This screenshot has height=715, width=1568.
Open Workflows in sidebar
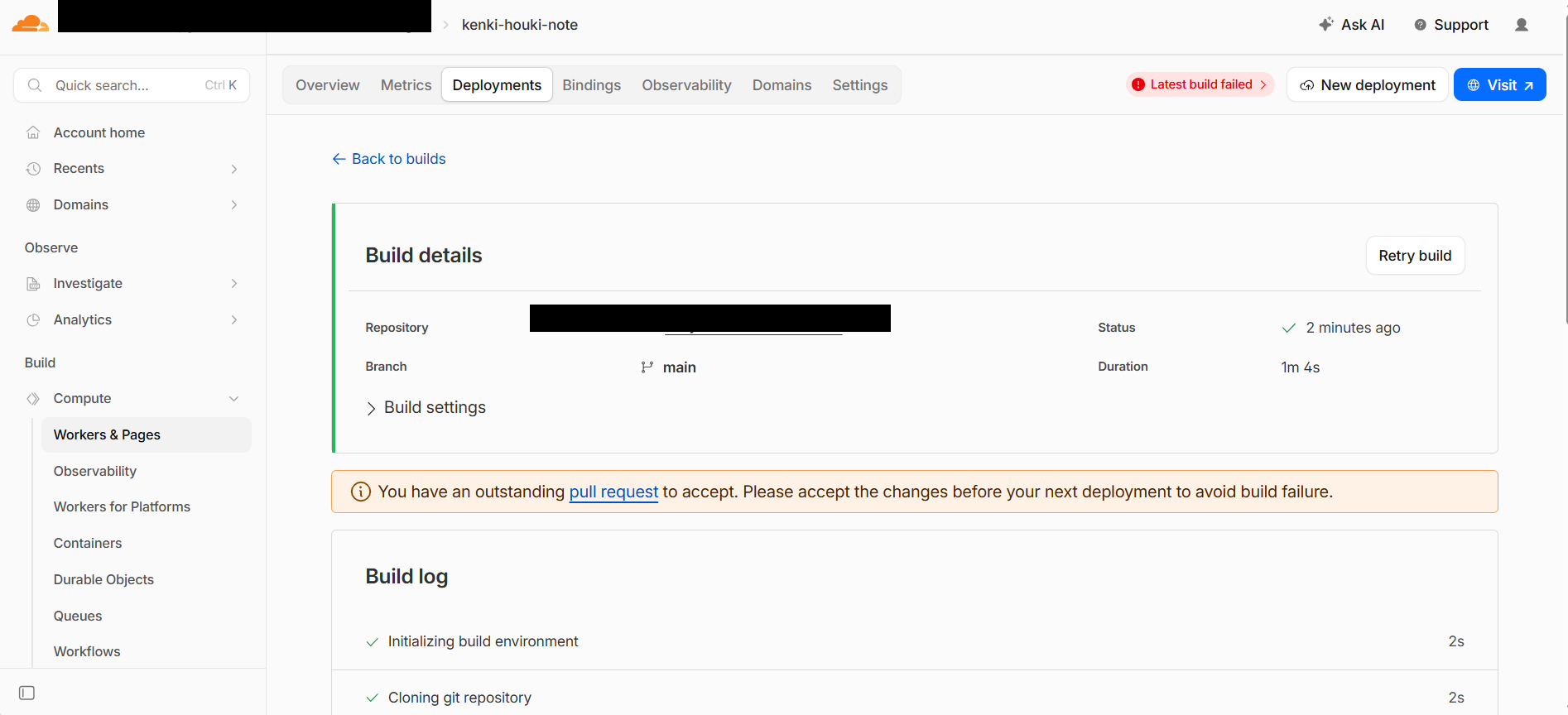click(x=87, y=652)
